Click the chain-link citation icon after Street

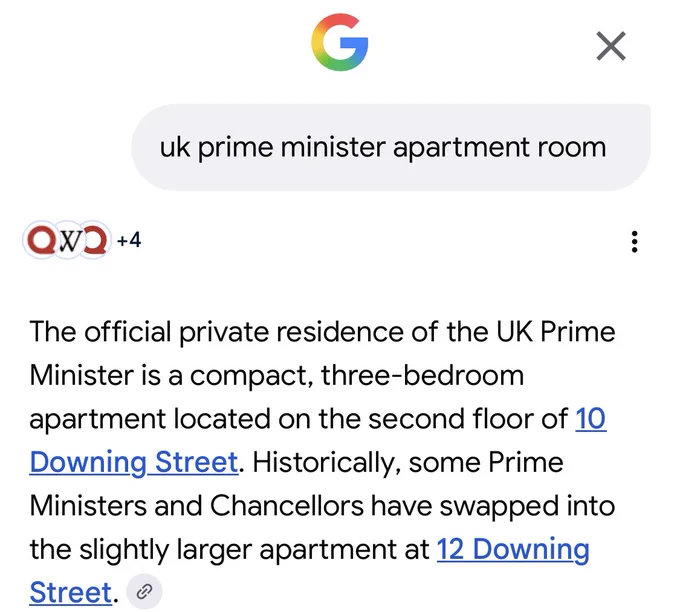(144, 592)
